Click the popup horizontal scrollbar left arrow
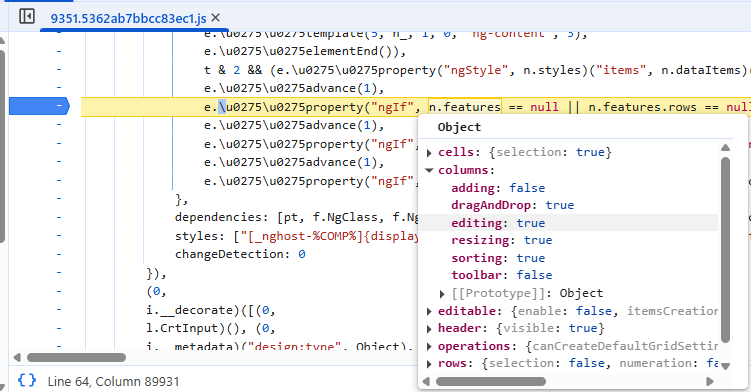The height and width of the screenshot is (392, 751). [x=426, y=381]
